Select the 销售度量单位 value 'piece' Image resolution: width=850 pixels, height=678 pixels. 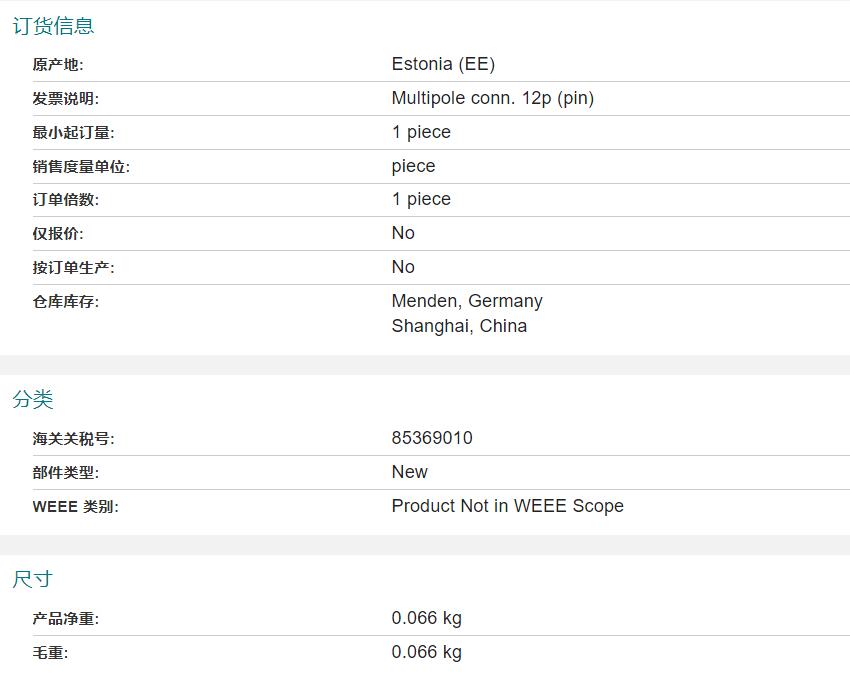(x=413, y=166)
